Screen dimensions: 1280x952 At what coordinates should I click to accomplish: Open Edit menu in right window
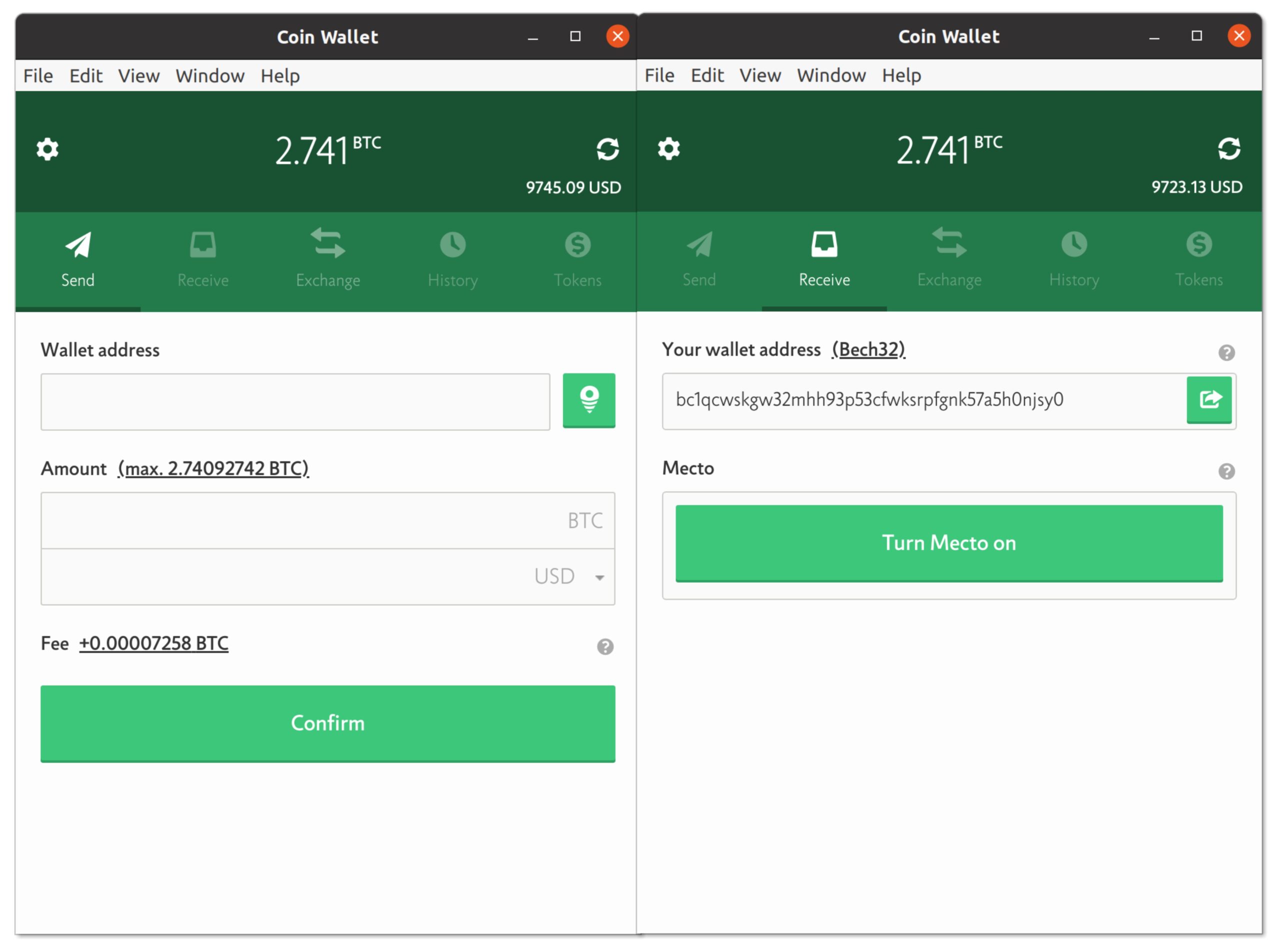click(x=707, y=75)
